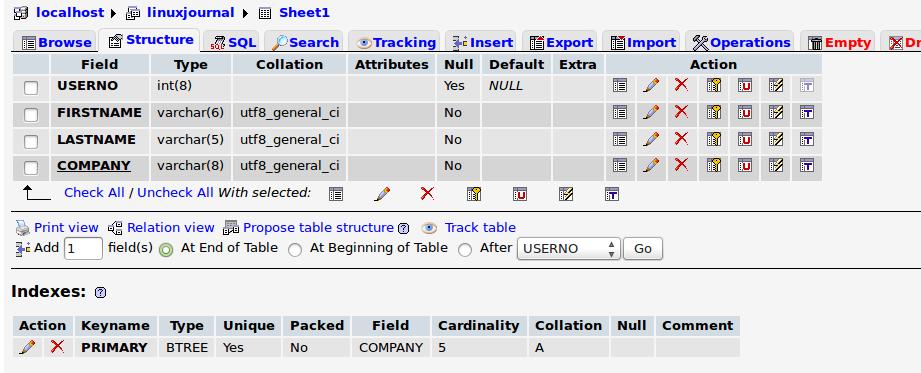This screenshot has width=921, height=373.
Task: With selected: browse icon
Action: pyautogui.click(x=336, y=194)
